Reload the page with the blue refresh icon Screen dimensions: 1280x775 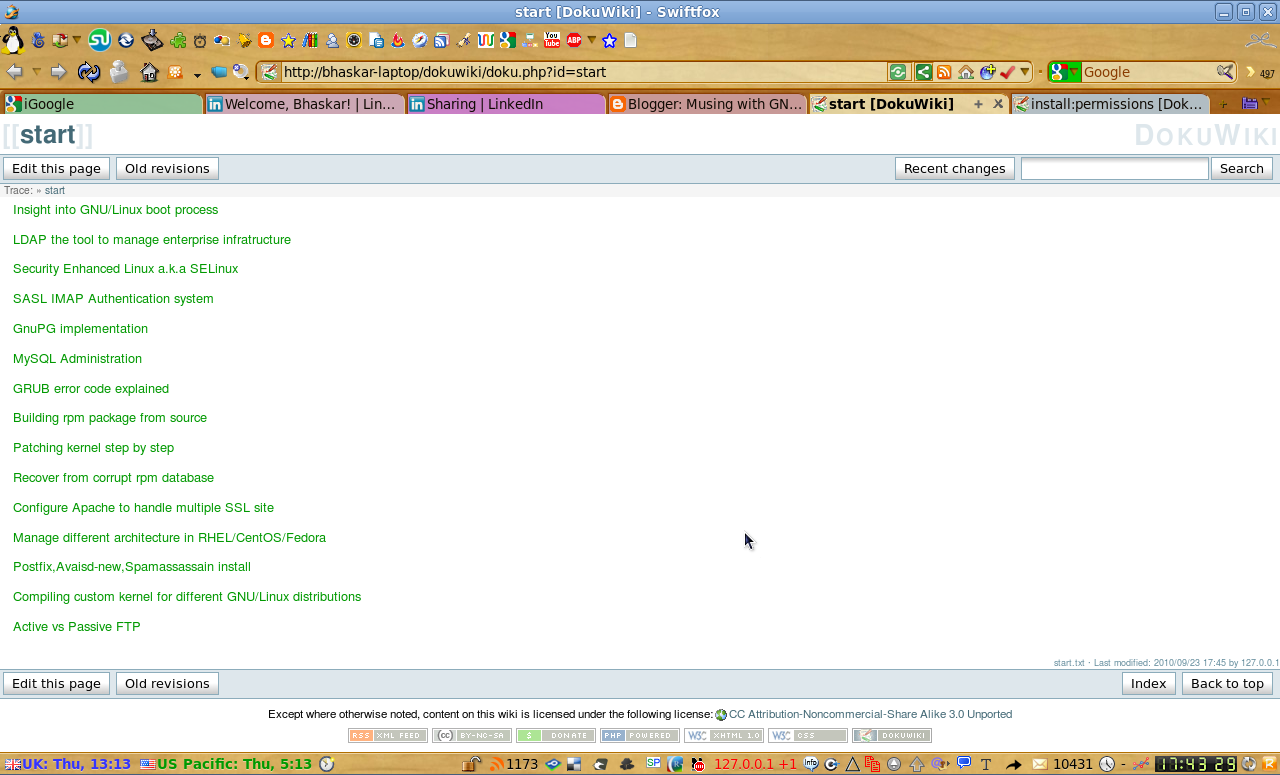89,72
